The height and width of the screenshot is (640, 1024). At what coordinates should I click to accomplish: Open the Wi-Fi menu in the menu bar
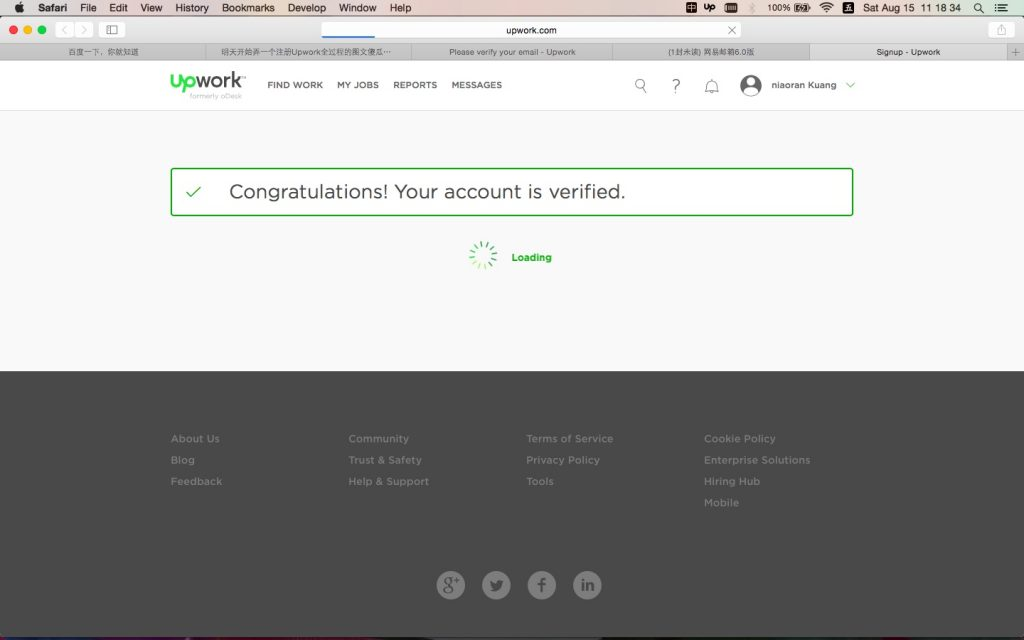(827, 8)
